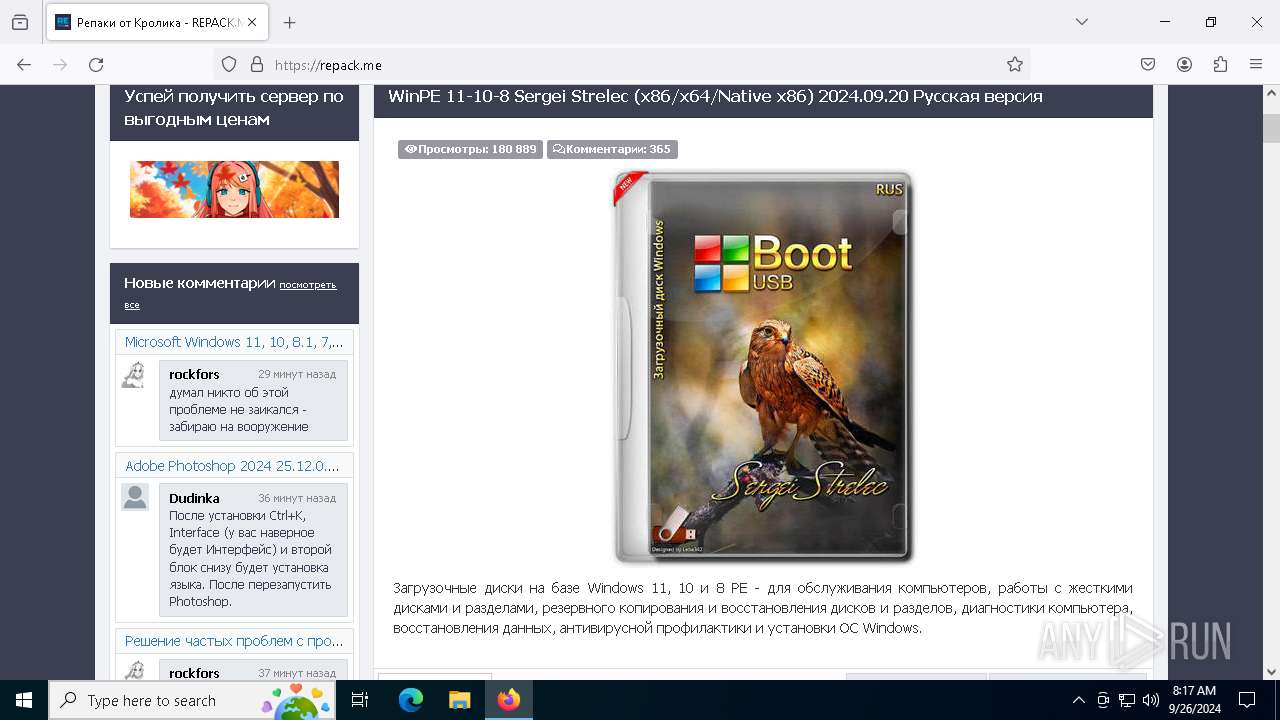Image resolution: width=1280 pixels, height=720 pixels.
Task: Click rockfors username in first comment
Action: coord(194,374)
